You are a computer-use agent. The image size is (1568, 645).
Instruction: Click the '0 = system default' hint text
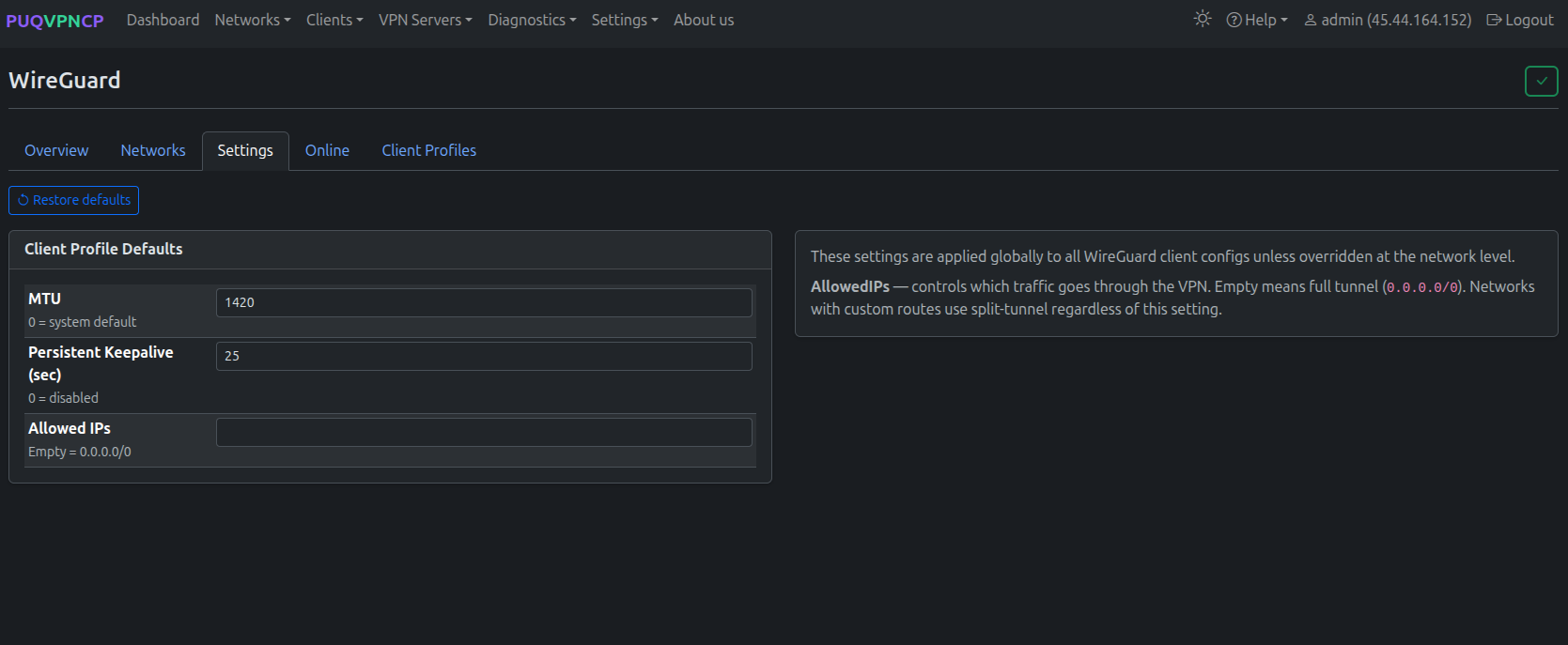click(83, 322)
